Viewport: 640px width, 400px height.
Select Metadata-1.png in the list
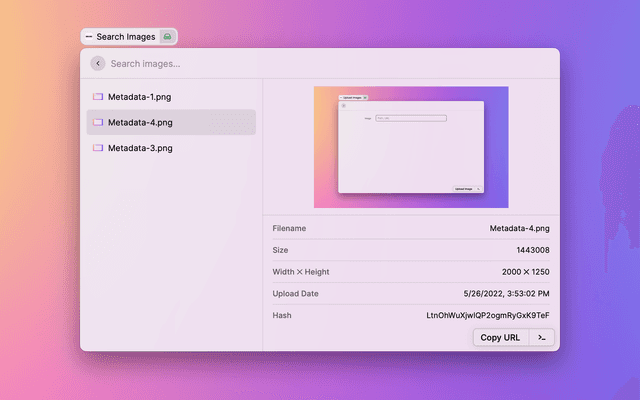click(140, 97)
